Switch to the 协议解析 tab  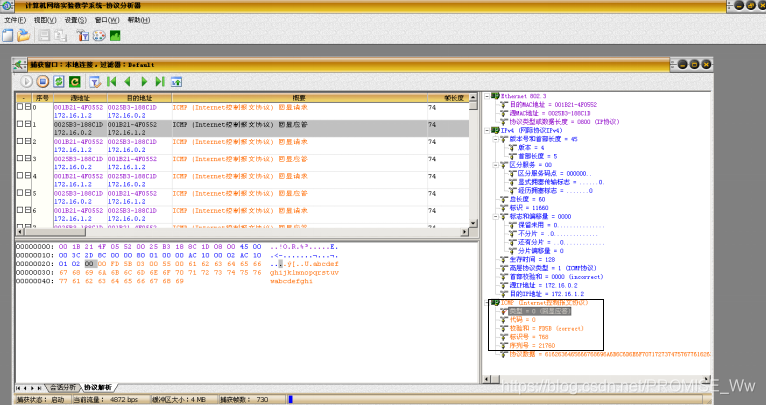coord(98,387)
